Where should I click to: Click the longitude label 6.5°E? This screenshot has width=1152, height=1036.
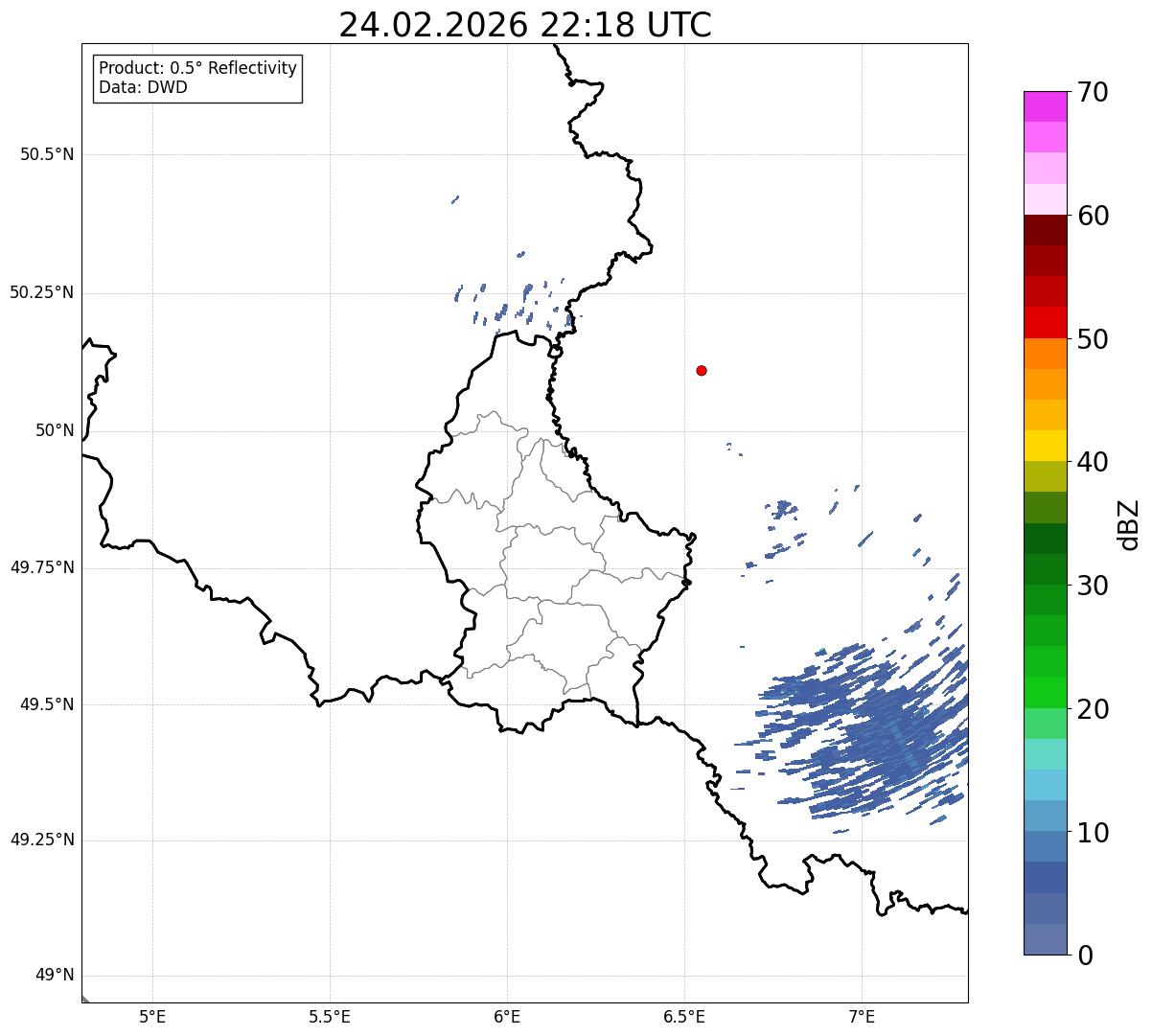[x=684, y=1016]
